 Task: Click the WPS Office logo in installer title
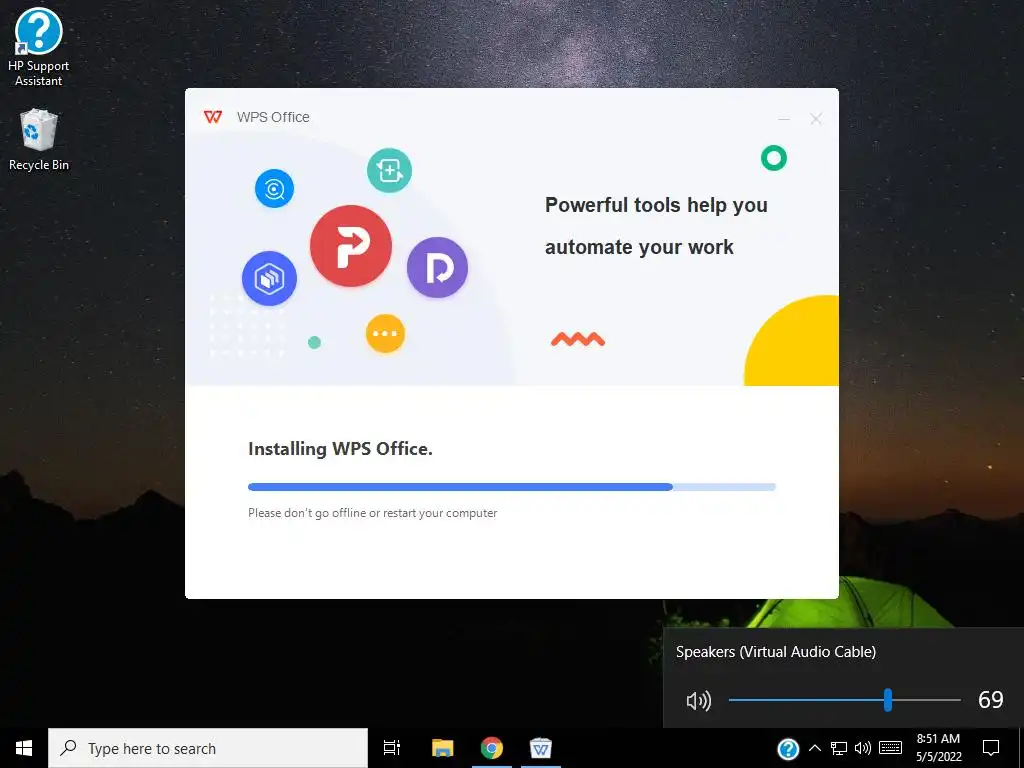point(213,117)
